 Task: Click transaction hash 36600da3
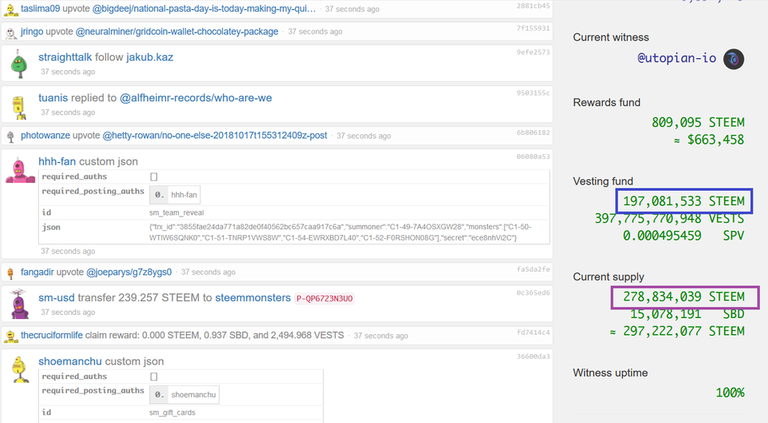[533, 356]
